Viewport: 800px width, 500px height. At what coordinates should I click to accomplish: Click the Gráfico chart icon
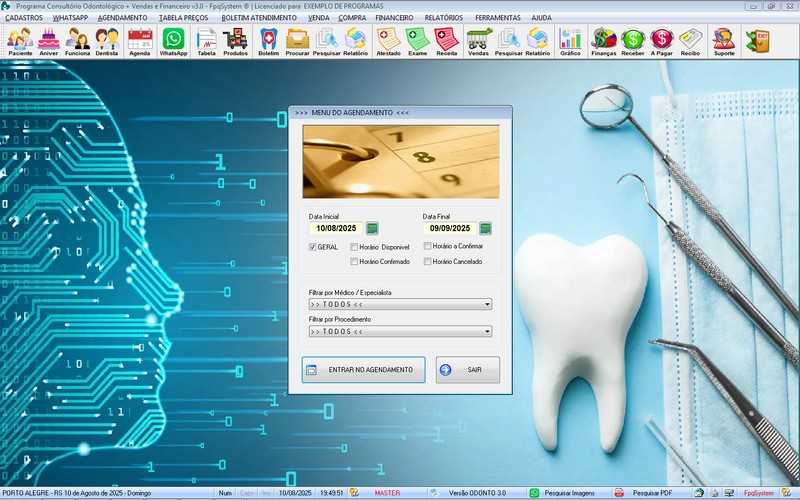[x=570, y=40]
